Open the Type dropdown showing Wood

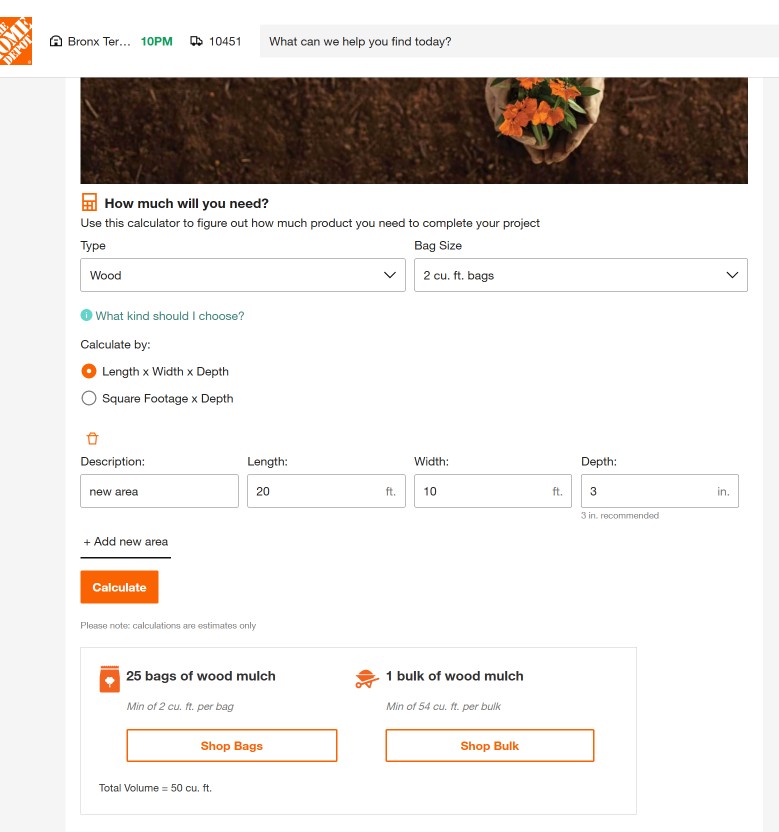coord(243,275)
